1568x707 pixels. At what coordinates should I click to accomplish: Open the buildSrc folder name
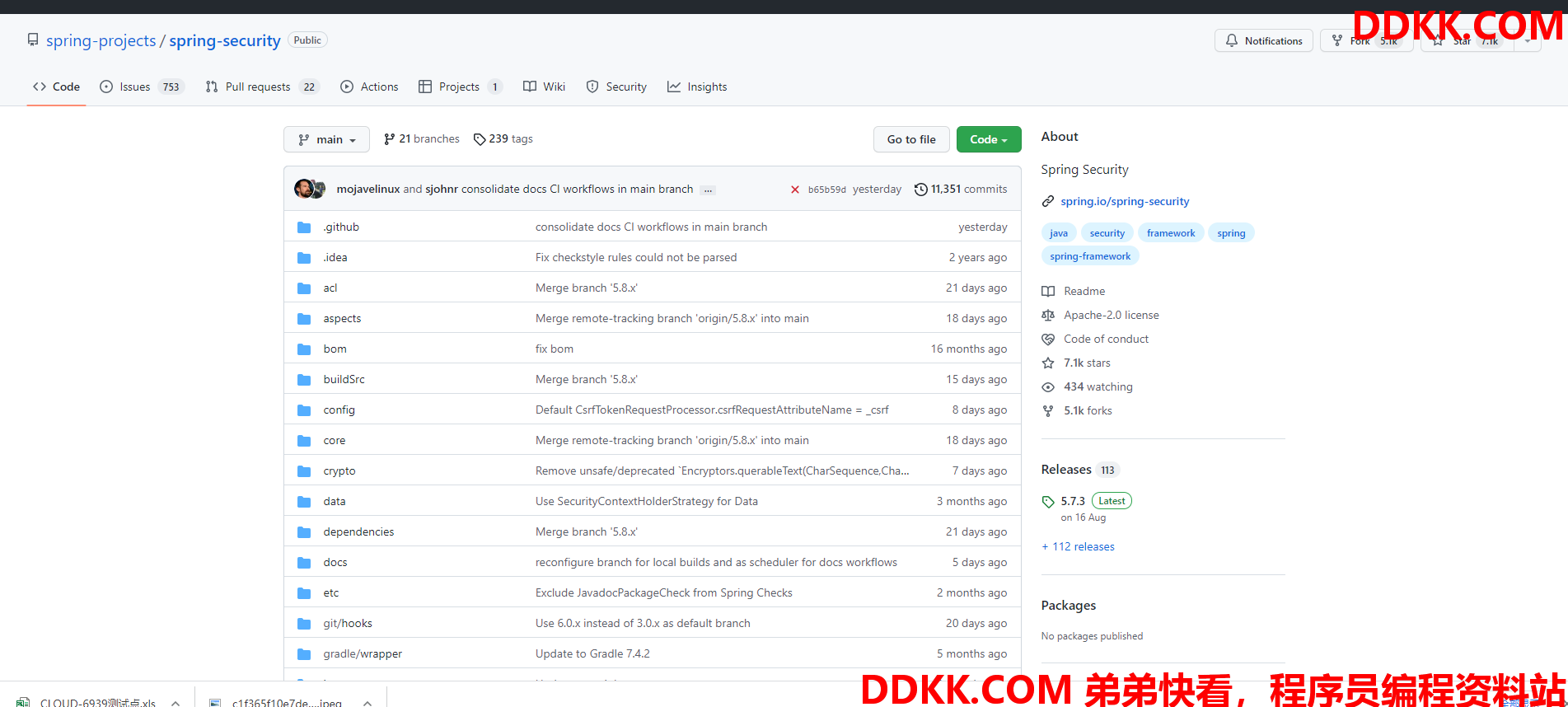[344, 380]
